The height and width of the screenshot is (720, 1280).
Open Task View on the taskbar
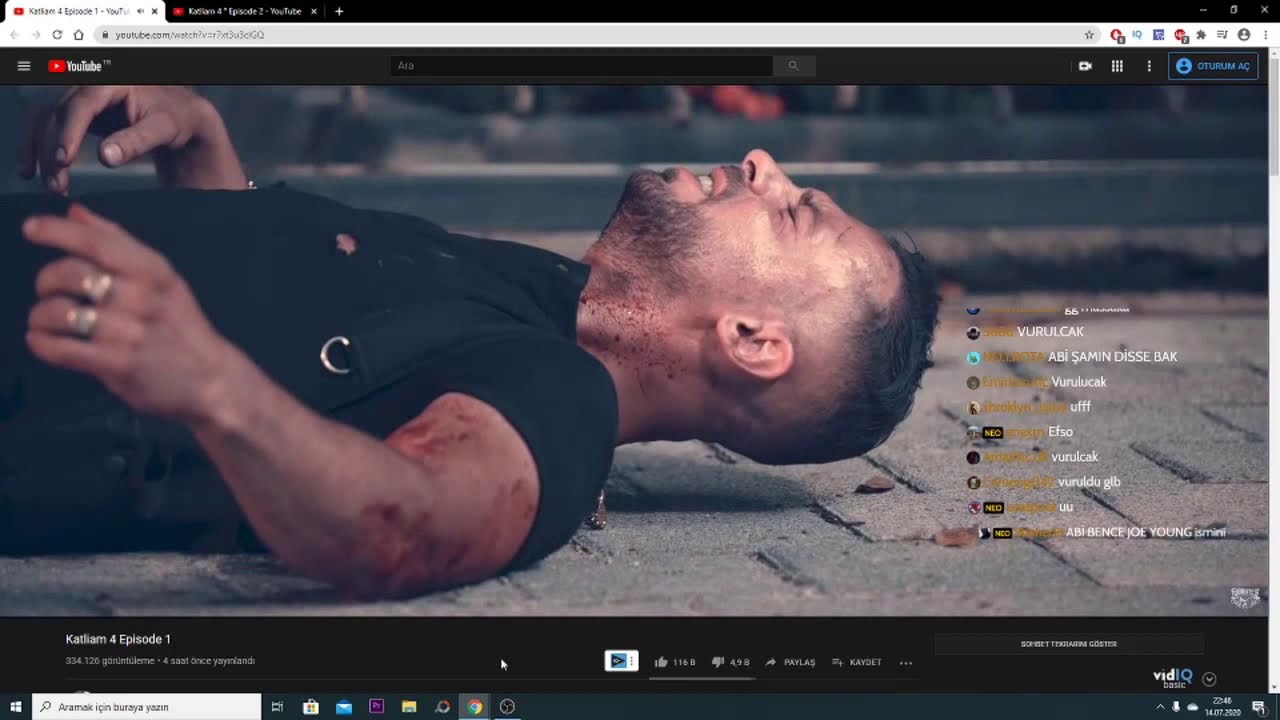pos(277,707)
